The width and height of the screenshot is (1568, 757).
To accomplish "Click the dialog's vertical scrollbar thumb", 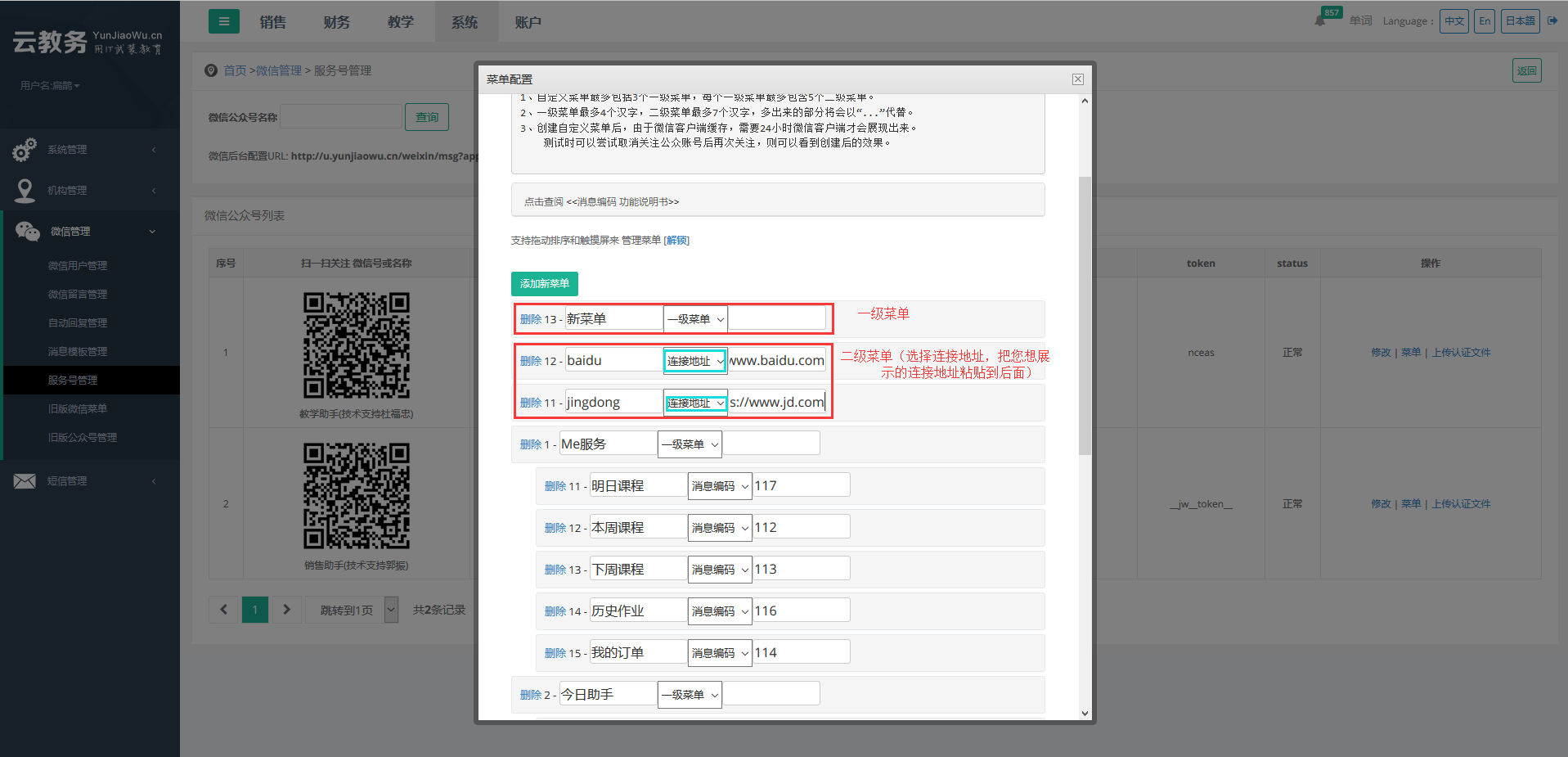I will click(1085, 315).
